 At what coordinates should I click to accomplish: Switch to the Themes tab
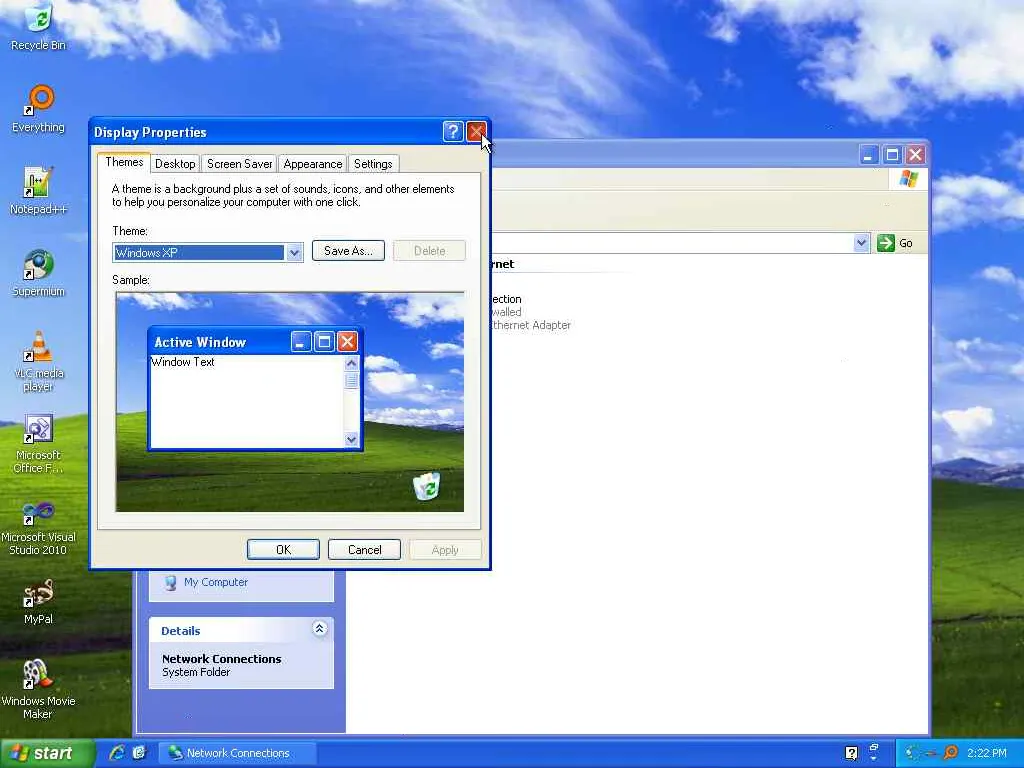[x=124, y=163]
